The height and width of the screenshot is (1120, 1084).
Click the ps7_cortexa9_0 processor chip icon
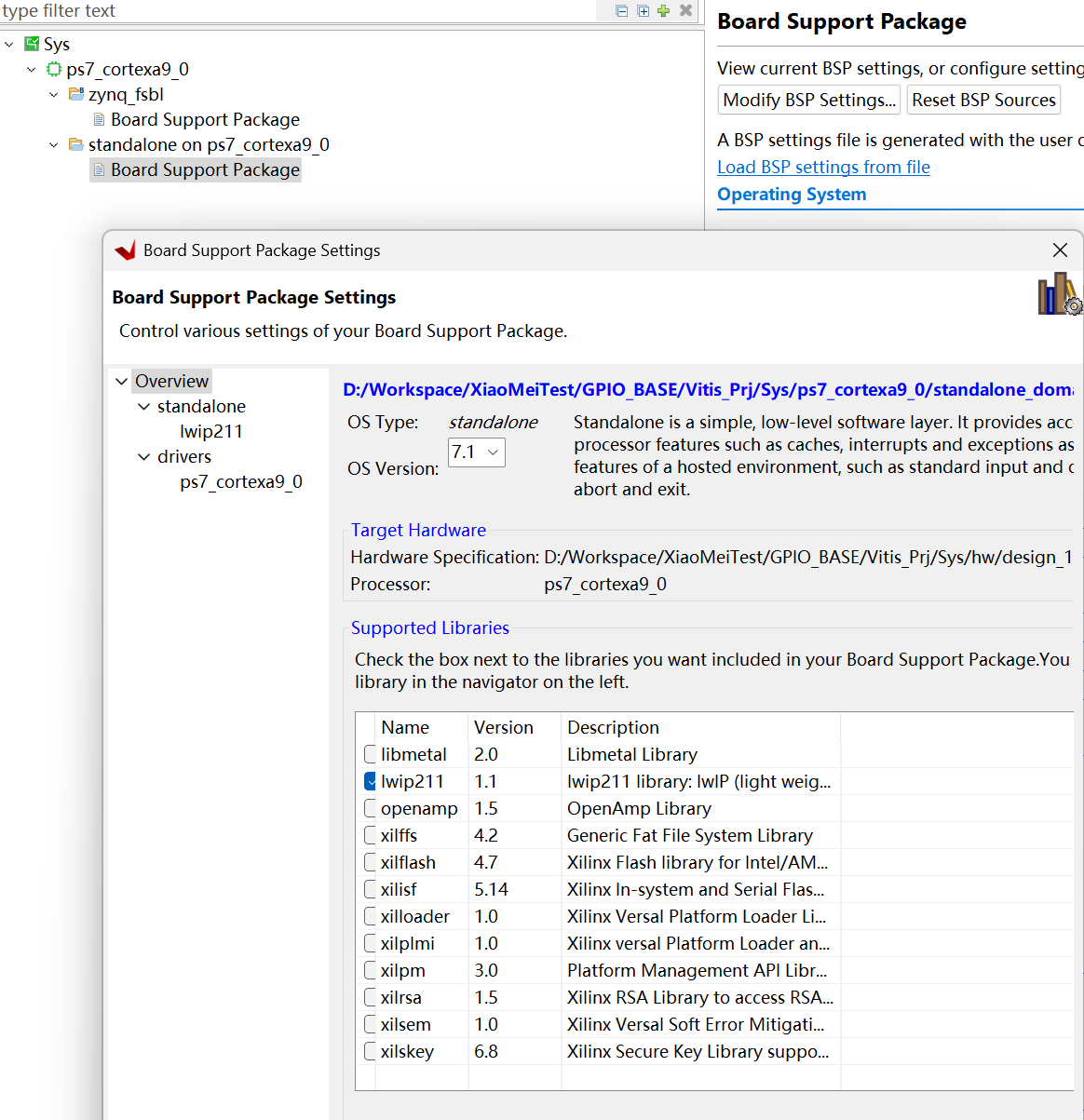click(54, 69)
